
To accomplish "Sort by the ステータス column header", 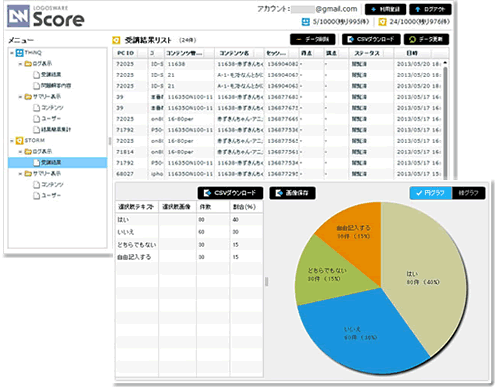I will tap(367, 53).
